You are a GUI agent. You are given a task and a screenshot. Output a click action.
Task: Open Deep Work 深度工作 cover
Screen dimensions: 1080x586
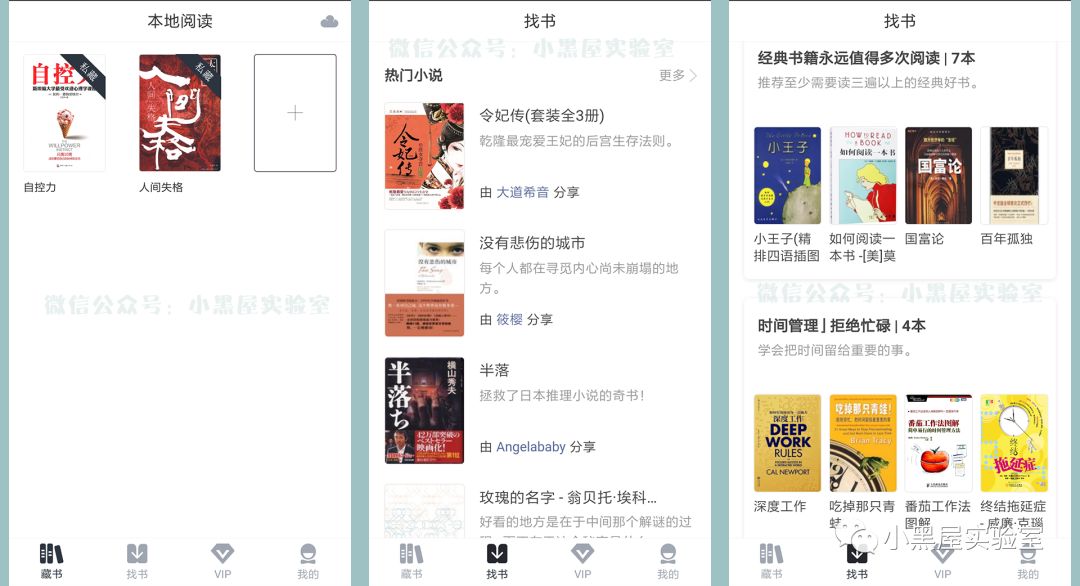coord(787,443)
